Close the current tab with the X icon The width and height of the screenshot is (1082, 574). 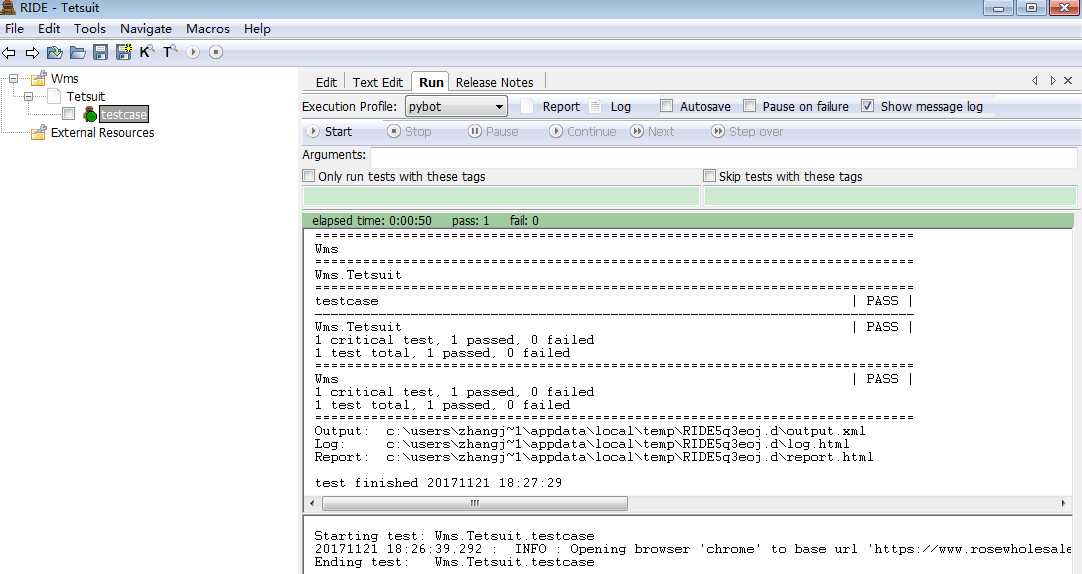pyautogui.click(x=1068, y=81)
